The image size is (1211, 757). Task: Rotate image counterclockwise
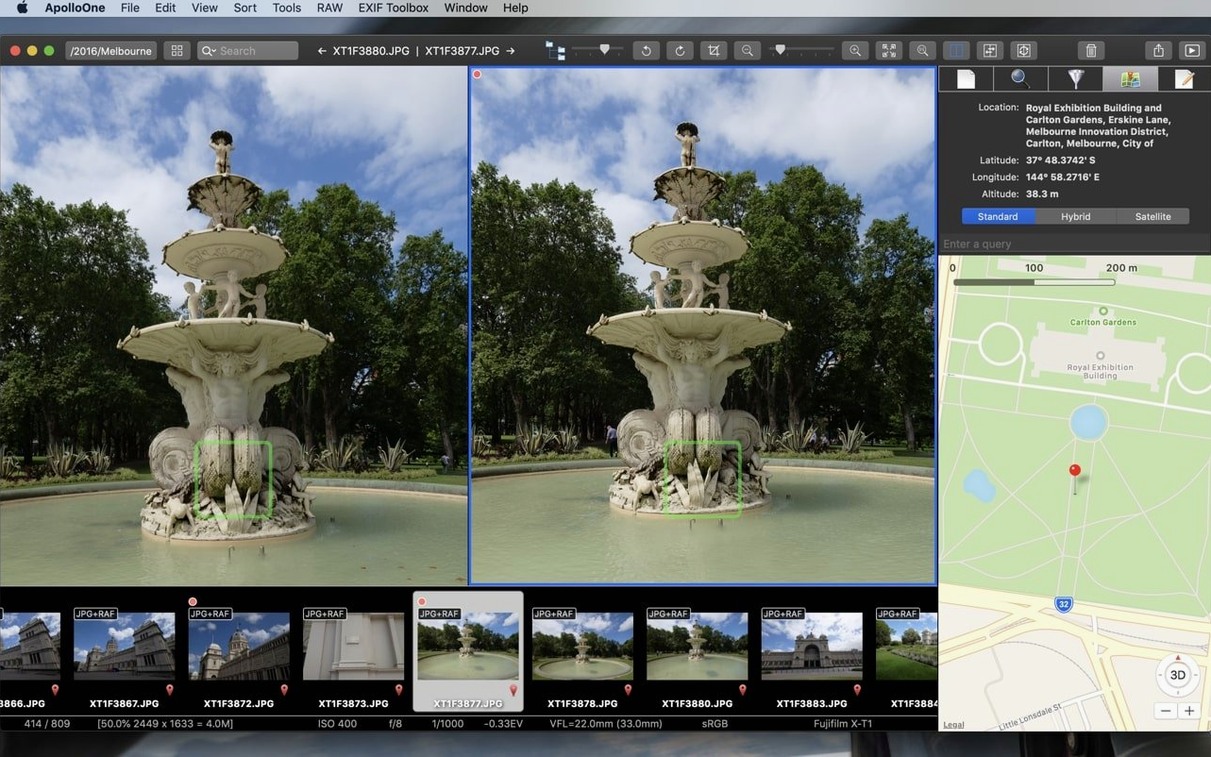[x=646, y=51]
